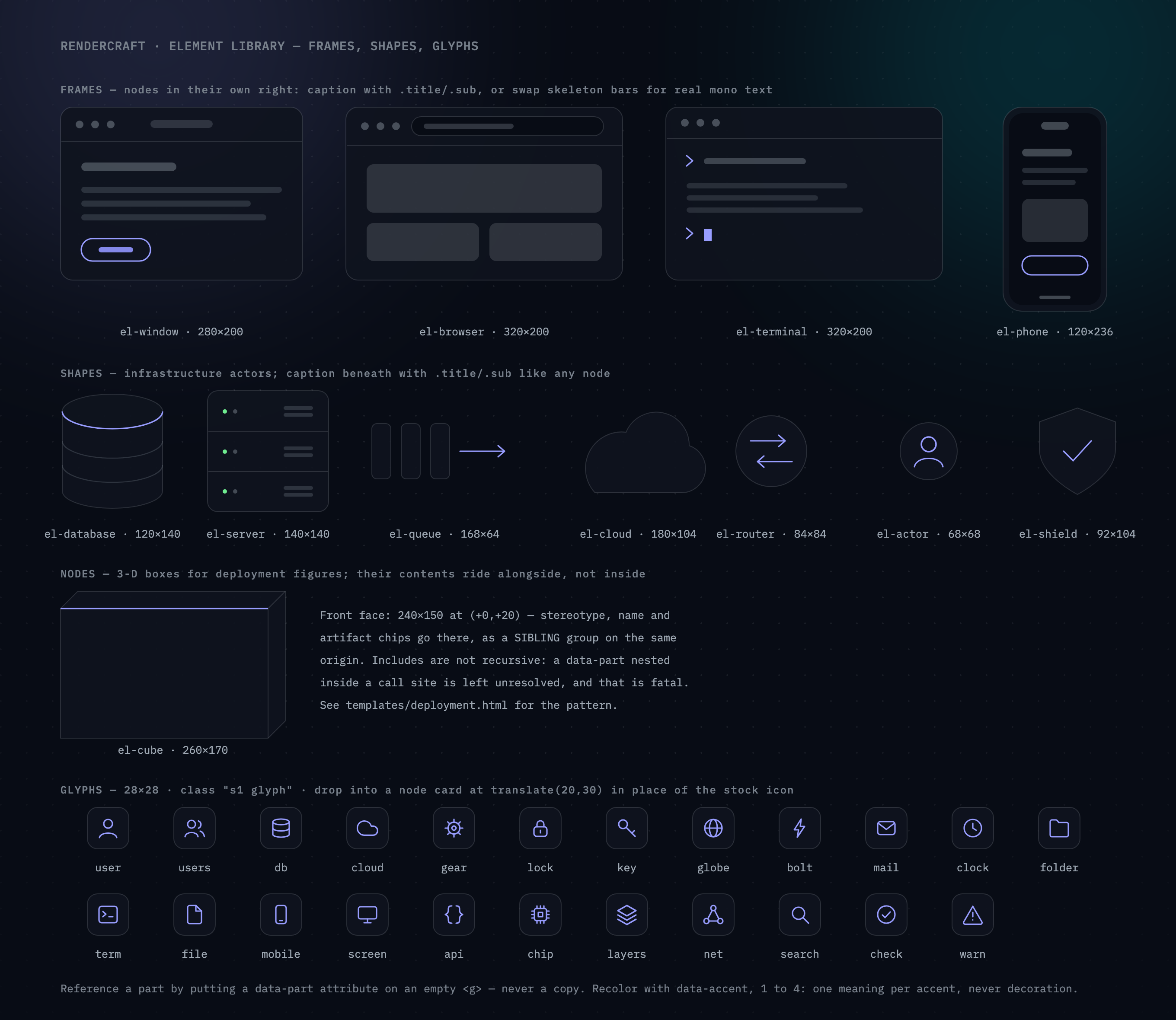Select the api braces glyph

[454, 915]
